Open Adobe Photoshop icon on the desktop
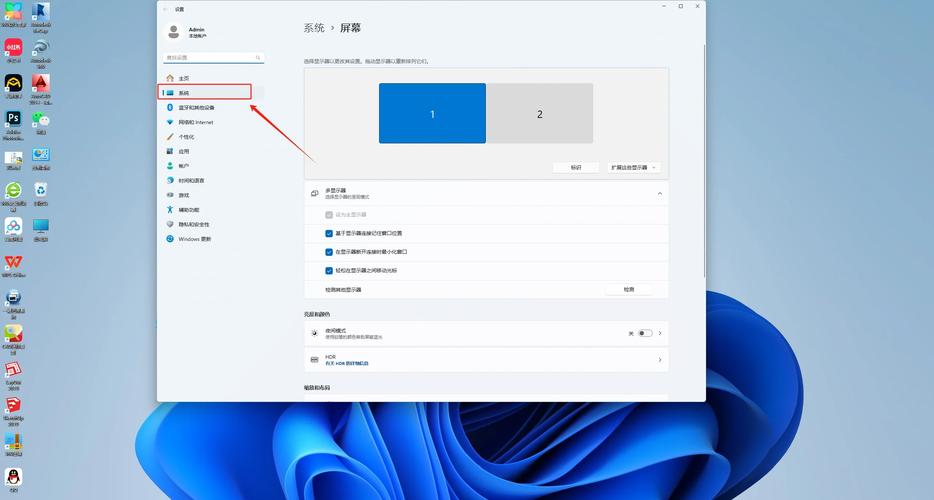Screen dimensions: 934x500 click(13, 118)
